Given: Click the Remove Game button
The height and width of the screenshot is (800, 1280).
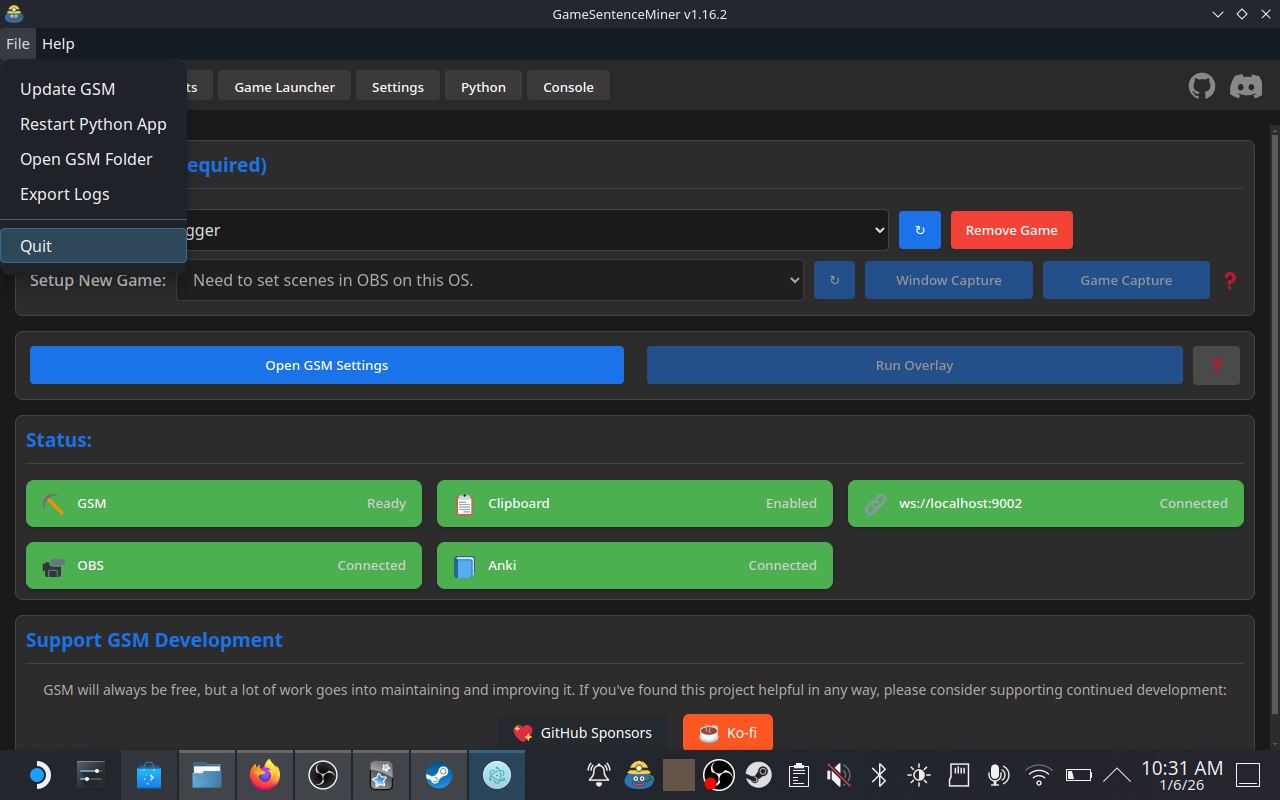Looking at the screenshot, I should 1011,230.
